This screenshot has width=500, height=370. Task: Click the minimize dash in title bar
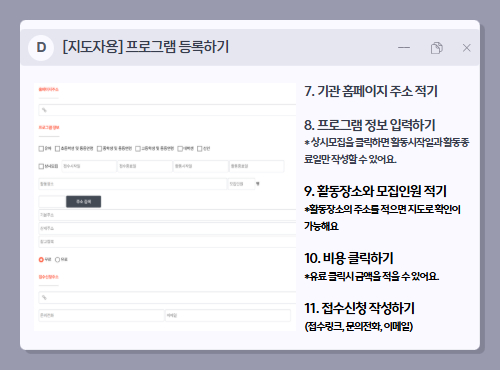click(404, 48)
